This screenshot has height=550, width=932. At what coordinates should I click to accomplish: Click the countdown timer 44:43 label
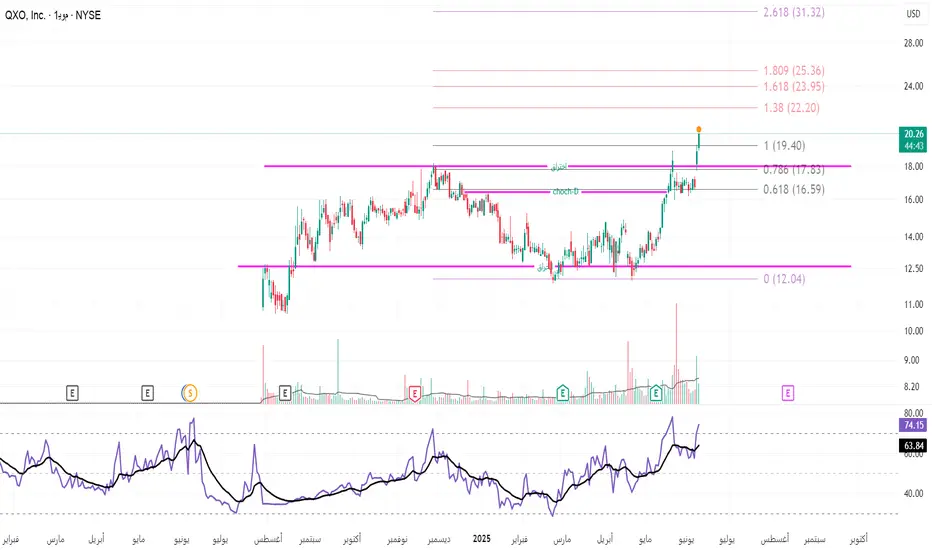click(x=914, y=146)
